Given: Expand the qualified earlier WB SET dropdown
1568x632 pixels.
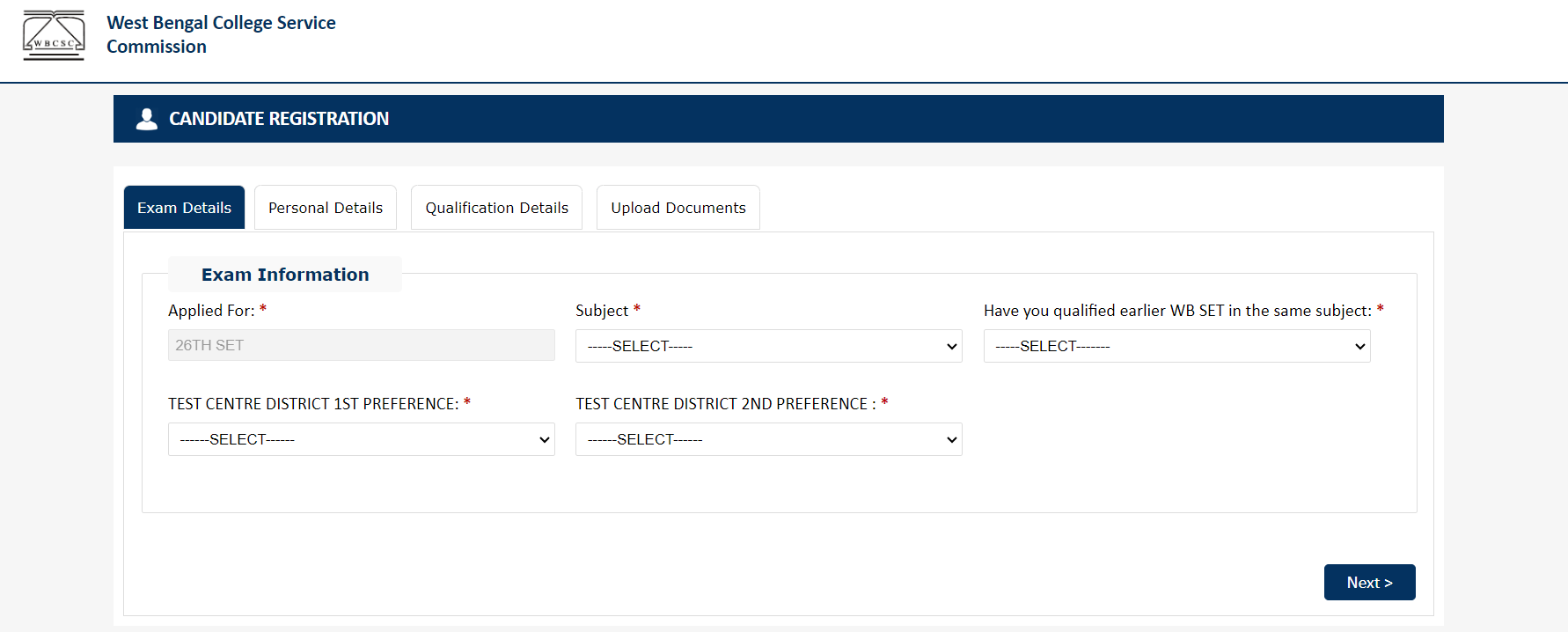Looking at the screenshot, I should point(1176,346).
